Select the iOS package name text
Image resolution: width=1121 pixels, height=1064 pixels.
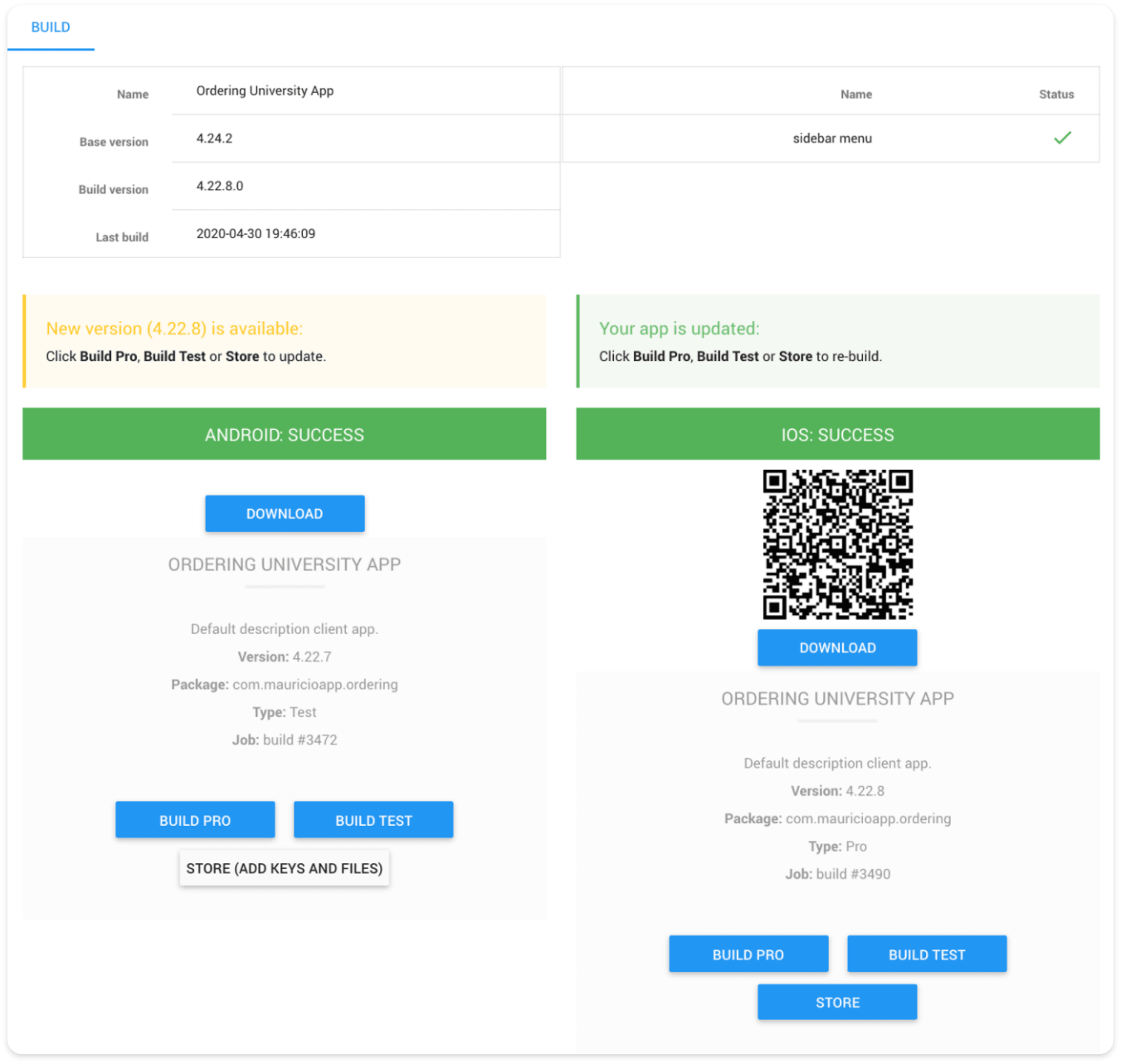click(837, 818)
